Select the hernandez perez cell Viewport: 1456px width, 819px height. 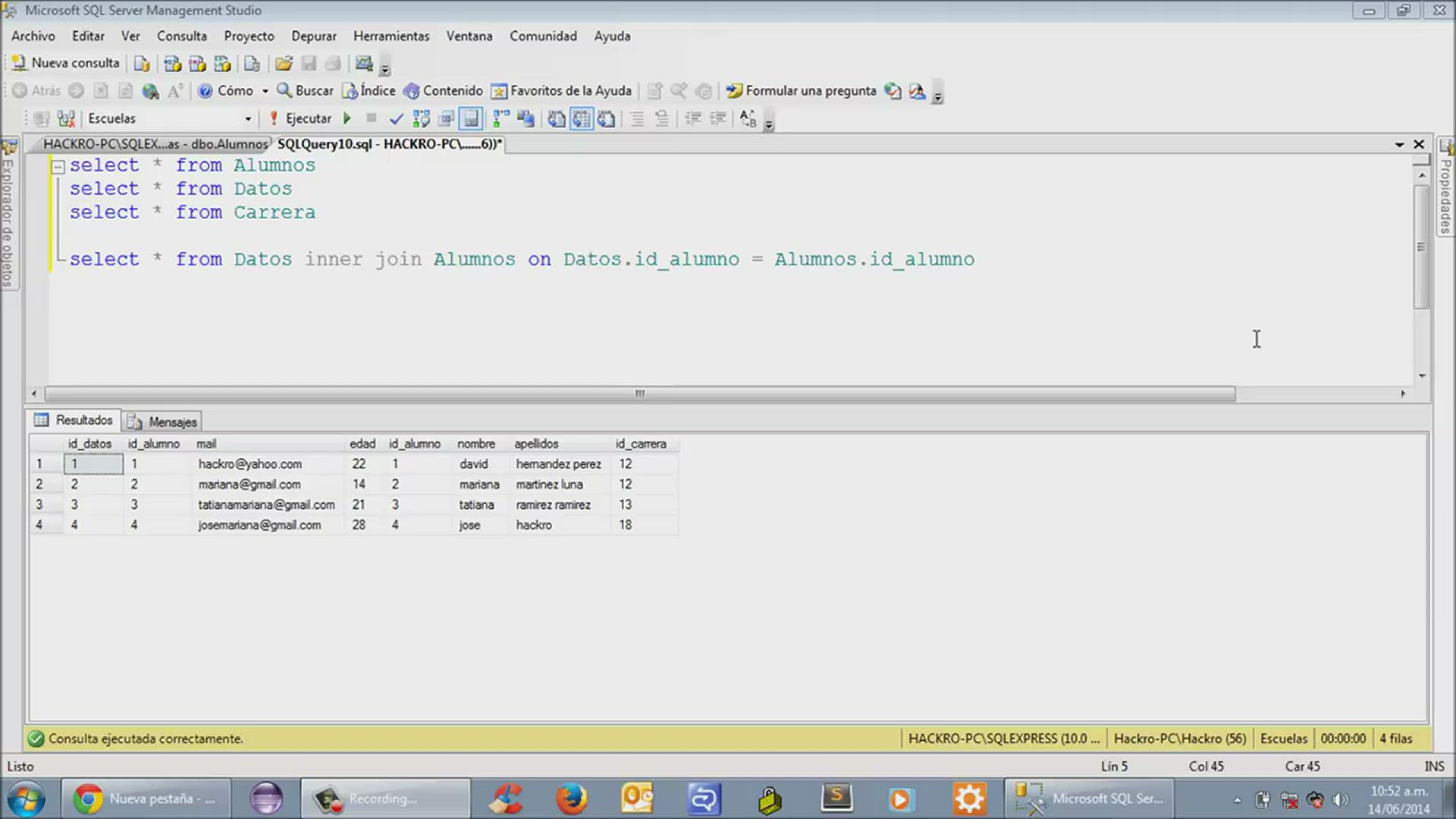tap(560, 464)
